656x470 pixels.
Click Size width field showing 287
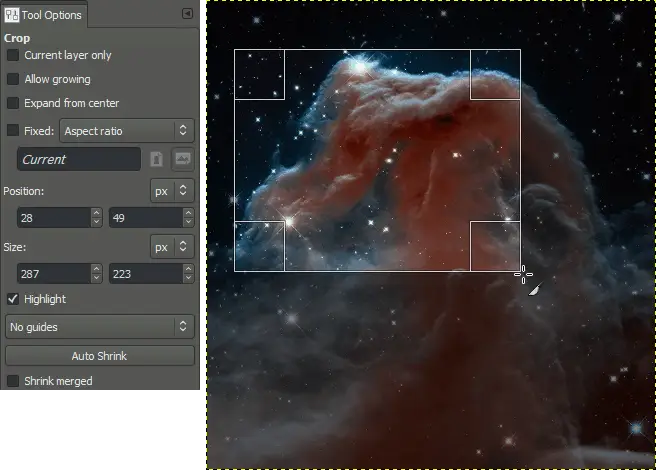54,274
